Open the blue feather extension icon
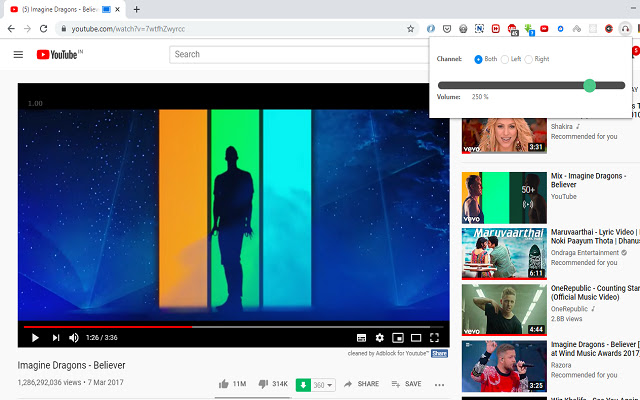640x400 pixels. 431,29
